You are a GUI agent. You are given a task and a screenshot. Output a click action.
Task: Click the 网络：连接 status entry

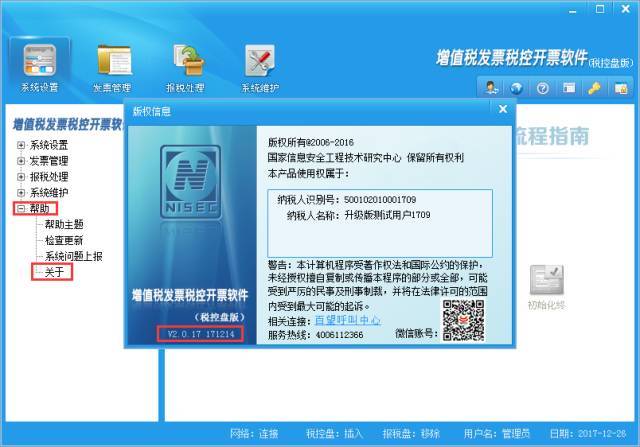tap(254, 434)
